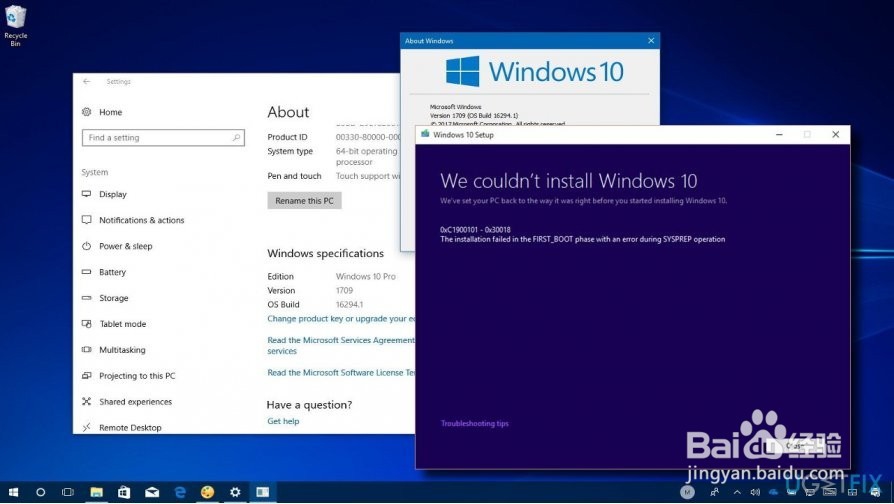Image resolution: width=894 pixels, height=504 pixels.
Task: Click the Get help link
Action: pos(283,421)
